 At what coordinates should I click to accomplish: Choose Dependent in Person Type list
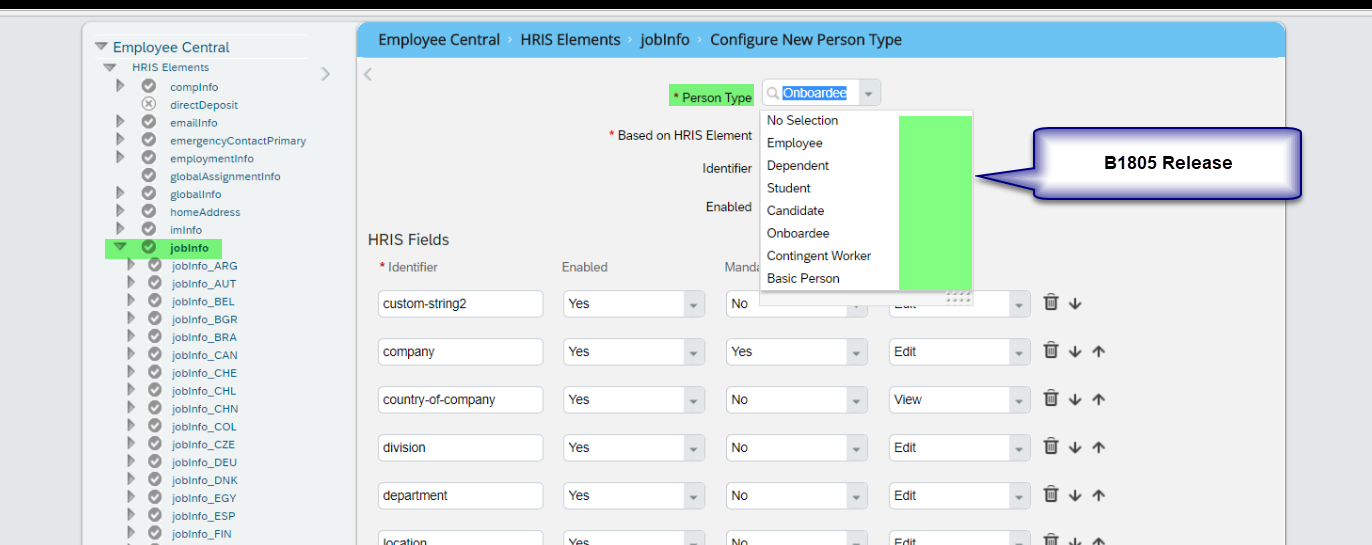[x=798, y=165]
